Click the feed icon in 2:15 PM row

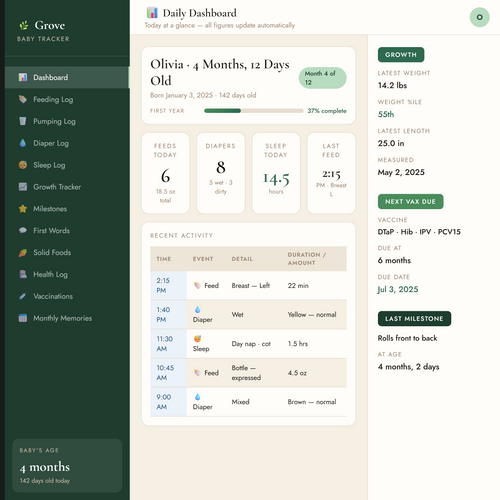tap(197, 286)
